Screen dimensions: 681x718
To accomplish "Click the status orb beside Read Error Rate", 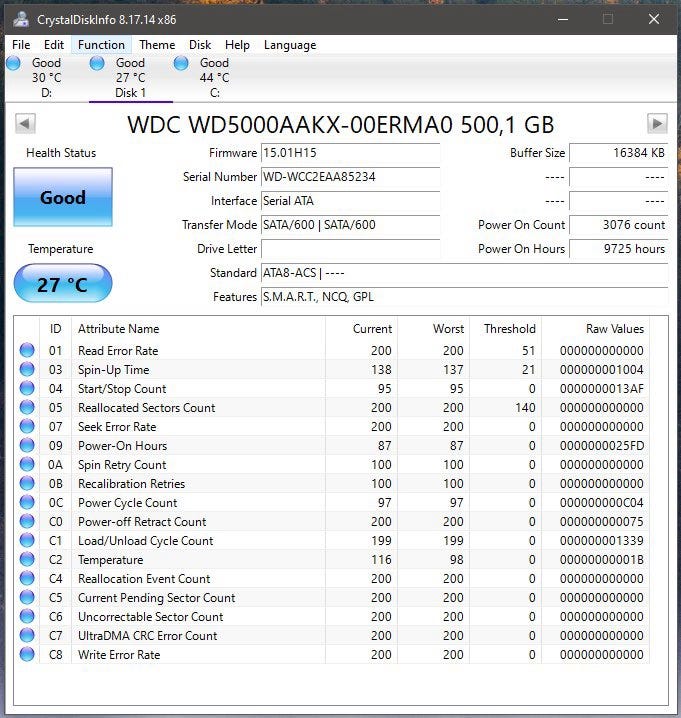I will (x=27, y=351).
